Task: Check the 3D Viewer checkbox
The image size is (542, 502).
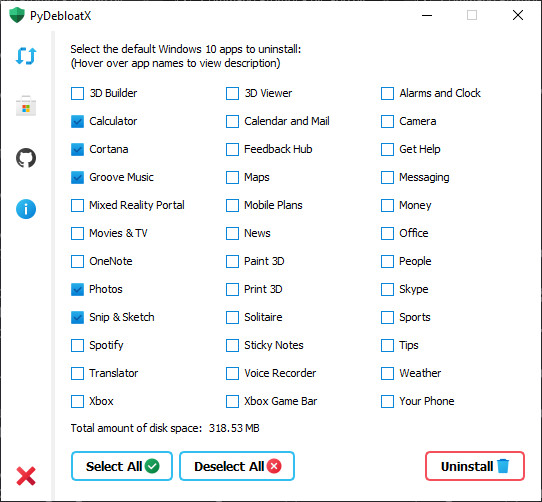Action: click(x=232, y=93)
